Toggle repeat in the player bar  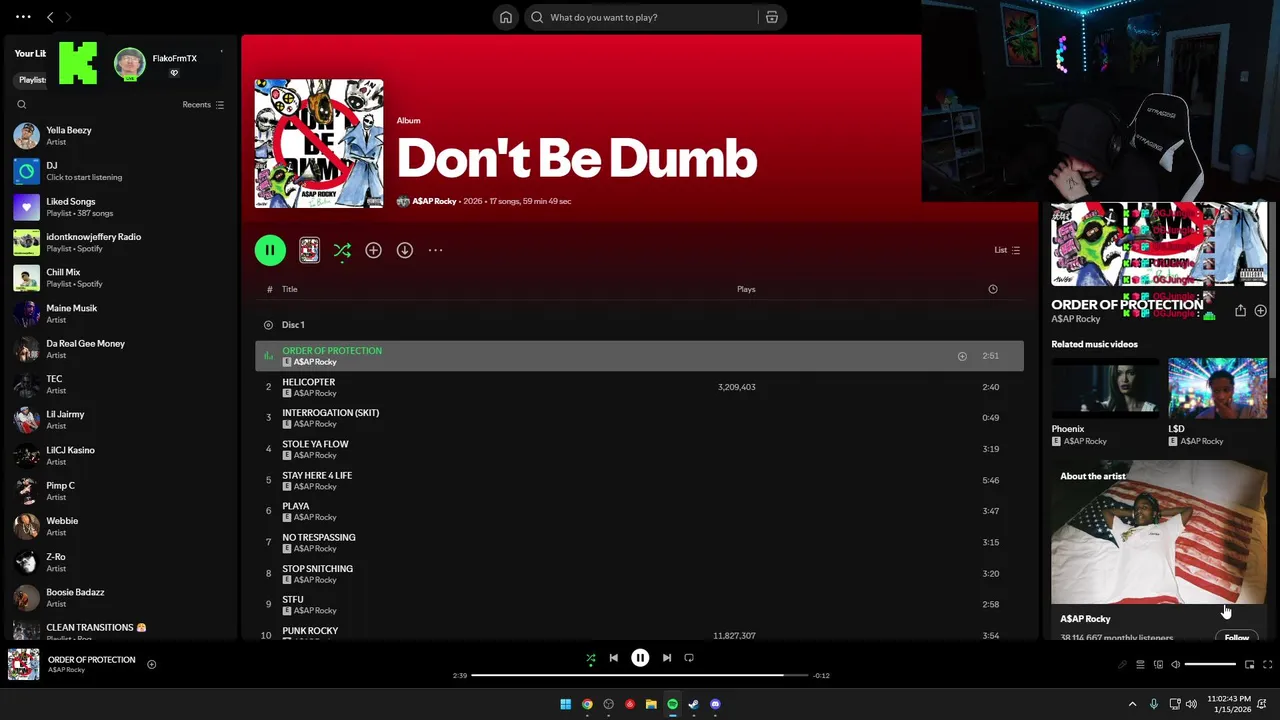point(689,658)
